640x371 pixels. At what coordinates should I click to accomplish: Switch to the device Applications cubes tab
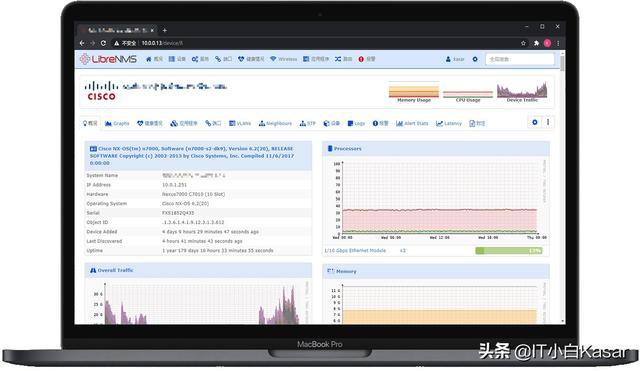point(184,123)
